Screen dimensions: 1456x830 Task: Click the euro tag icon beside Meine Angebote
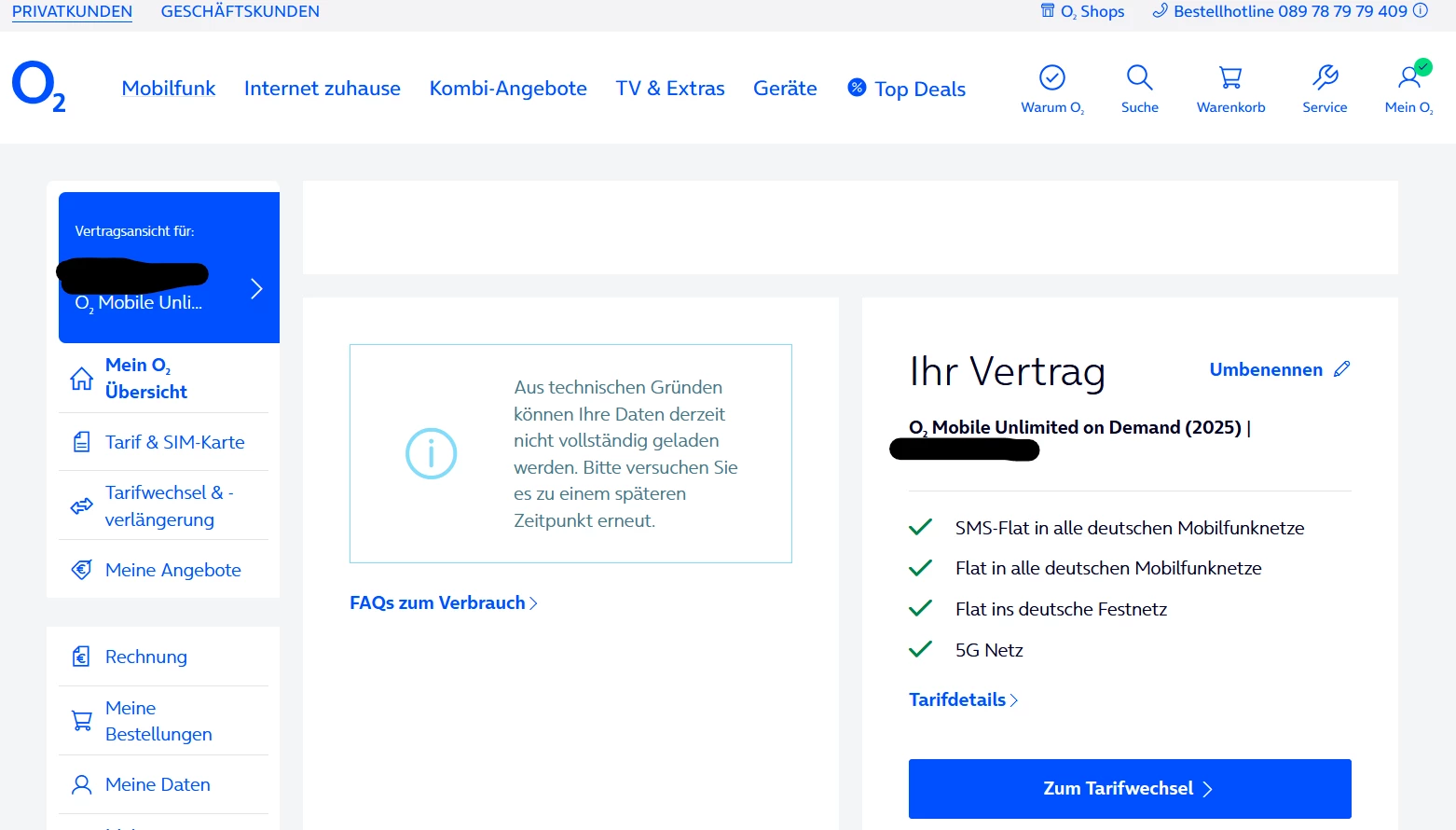[82, 570]
